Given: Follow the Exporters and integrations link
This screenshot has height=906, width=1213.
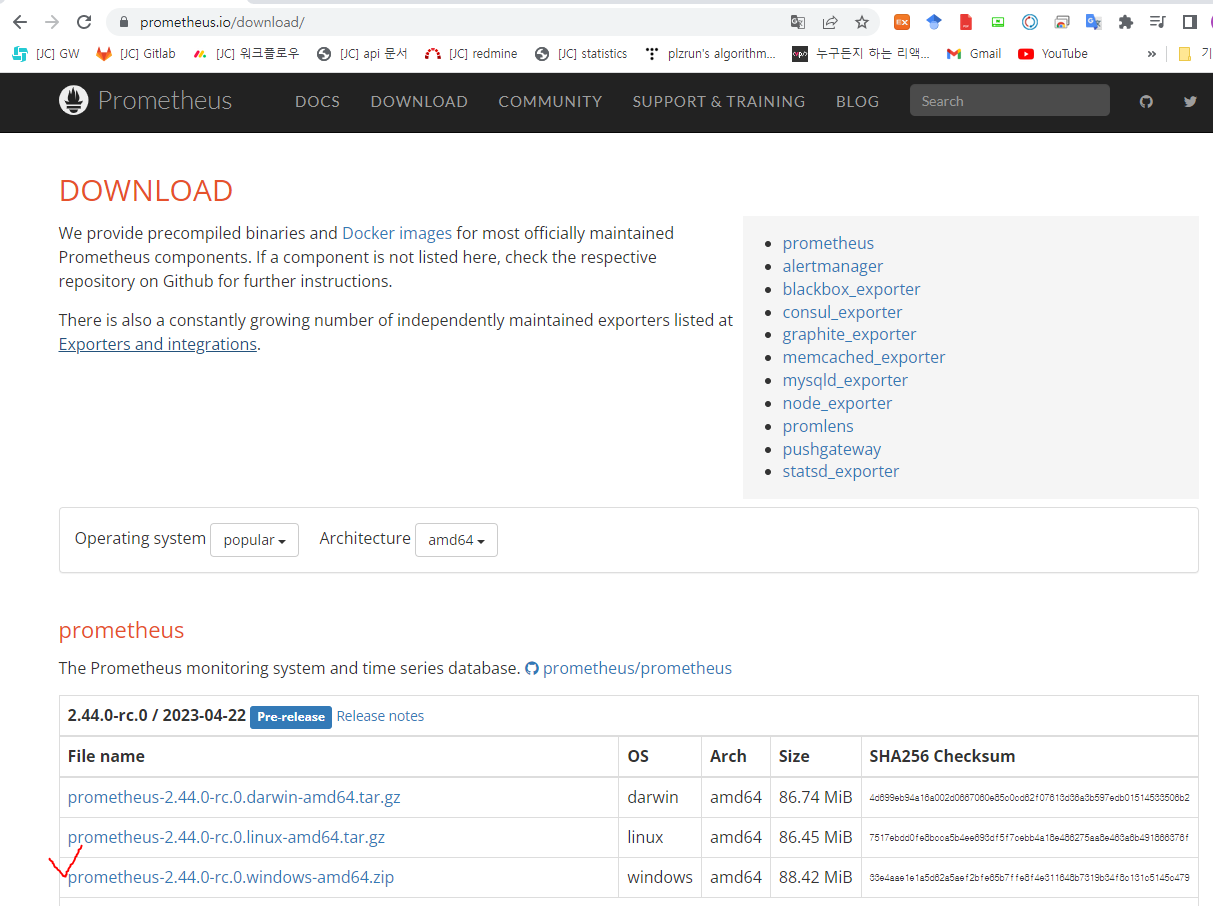Looking at the screenshot, I should (158, 344).
